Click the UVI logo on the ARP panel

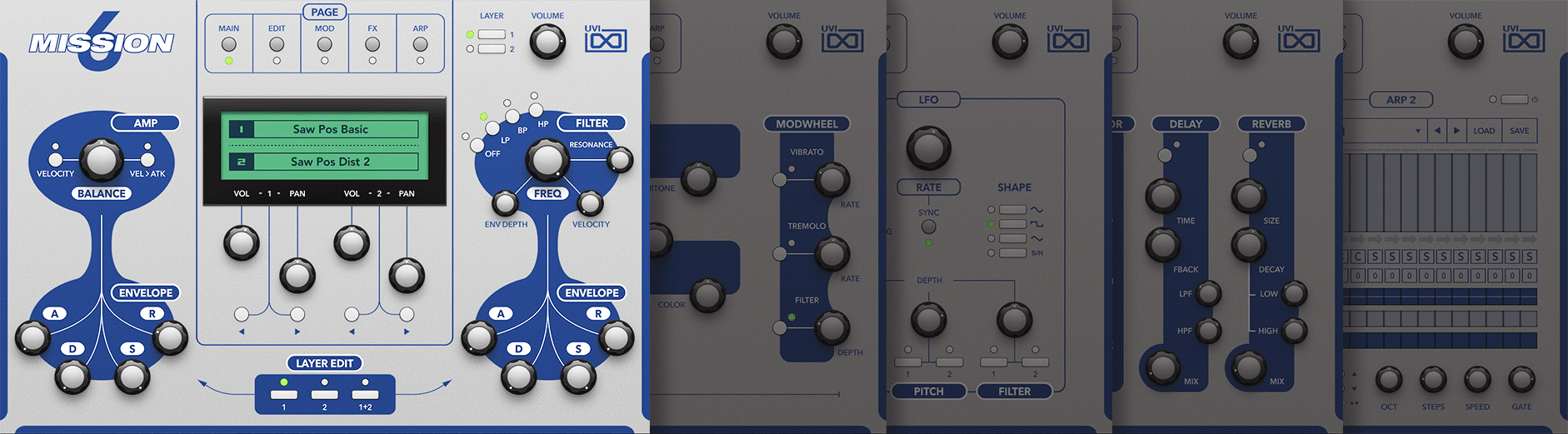[1524, 38]
